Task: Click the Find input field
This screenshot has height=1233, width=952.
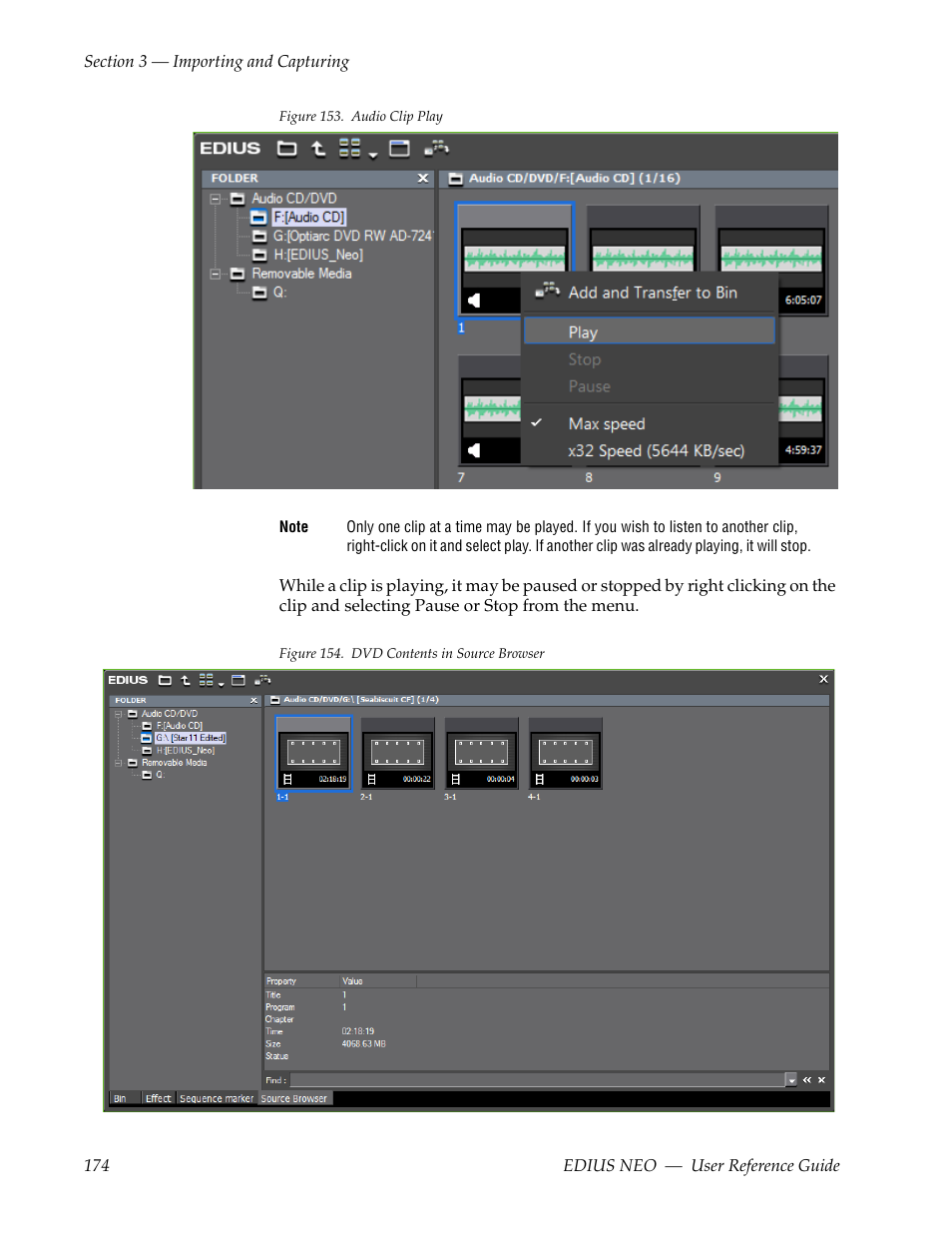Action: tap(538, 1080)
